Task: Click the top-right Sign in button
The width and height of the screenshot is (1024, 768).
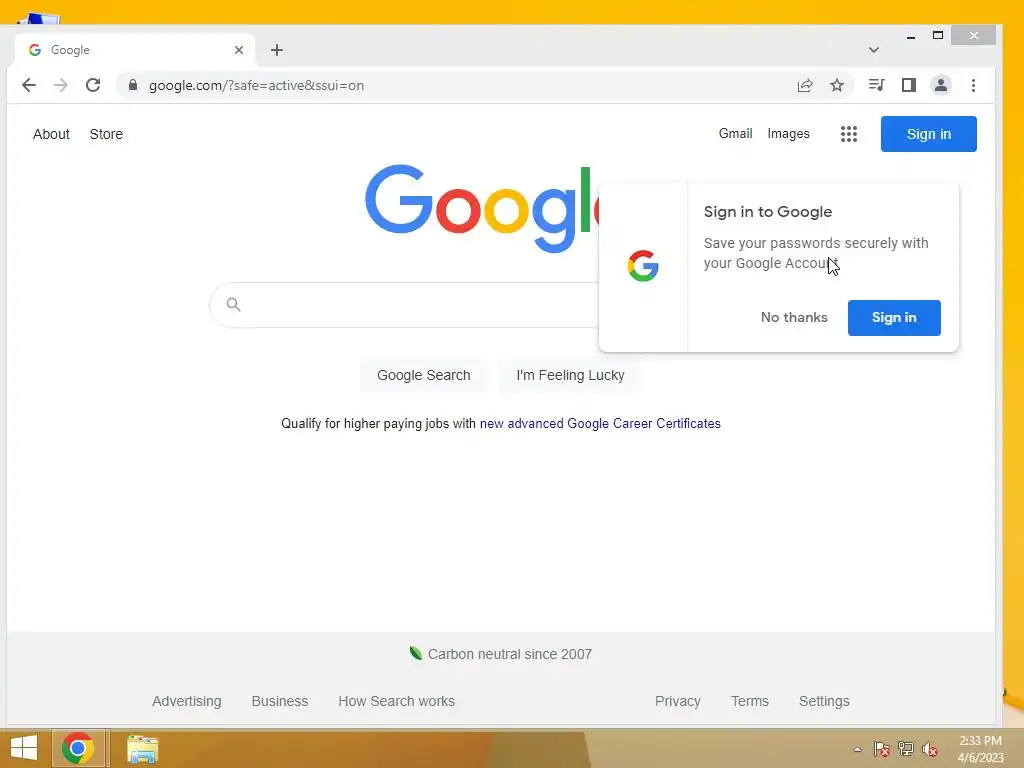Action: pyautogui.click(x=928, y=134)
